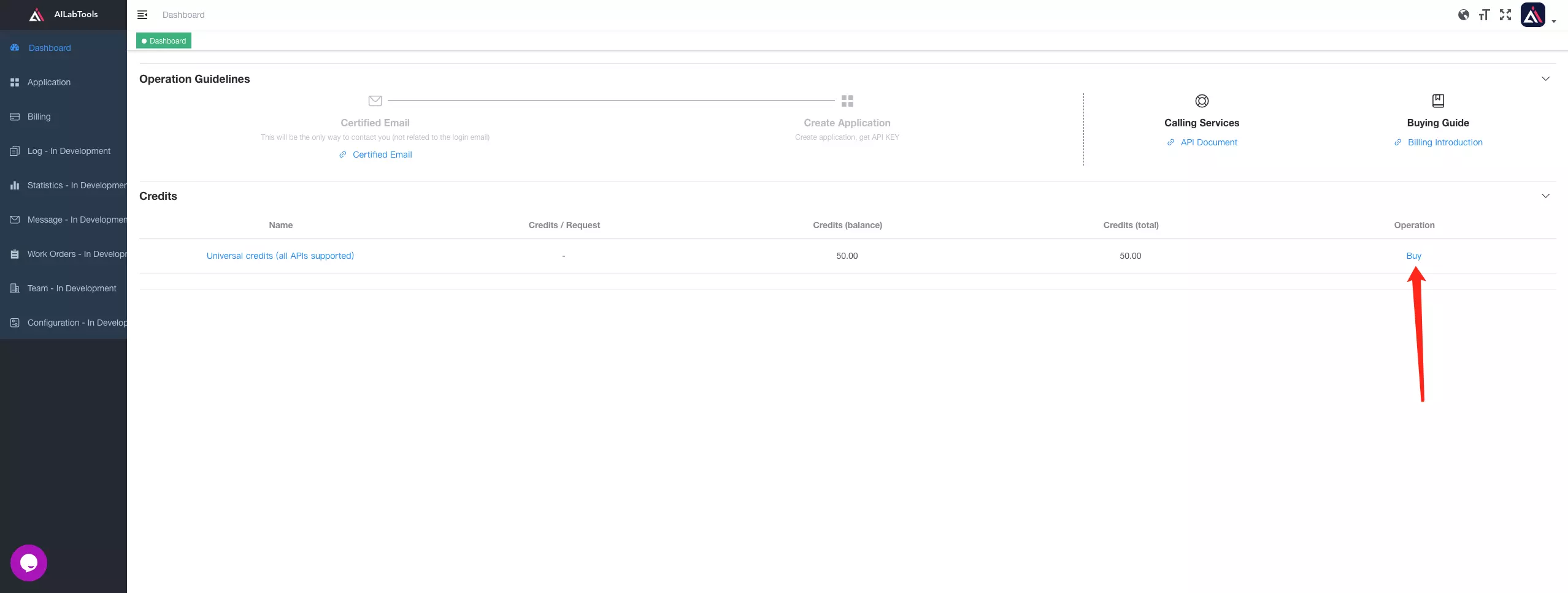Open the API Document link
Screen dimensions: 1568x593
pos(1209,142)
